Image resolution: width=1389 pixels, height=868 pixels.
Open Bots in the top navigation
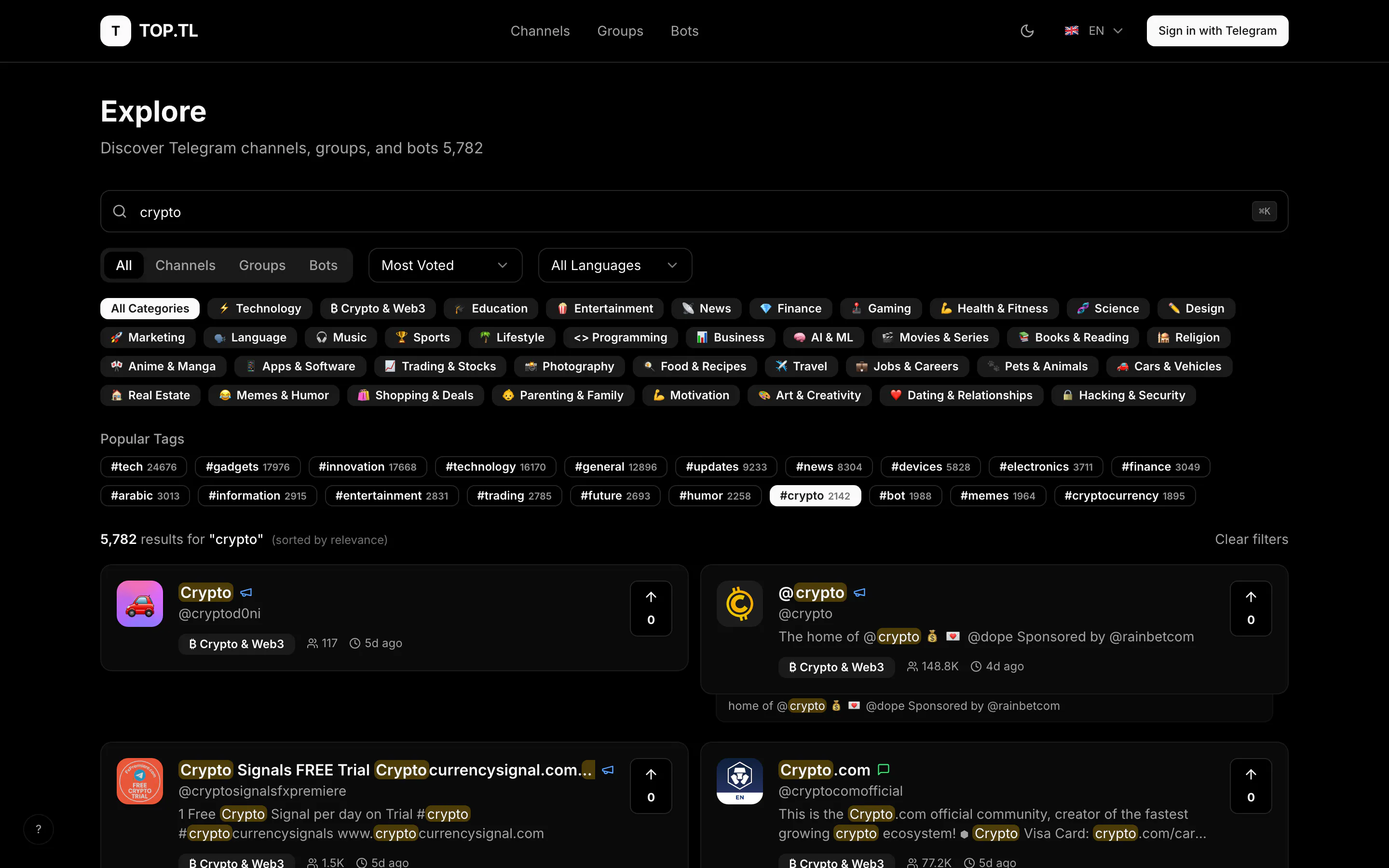685,31
